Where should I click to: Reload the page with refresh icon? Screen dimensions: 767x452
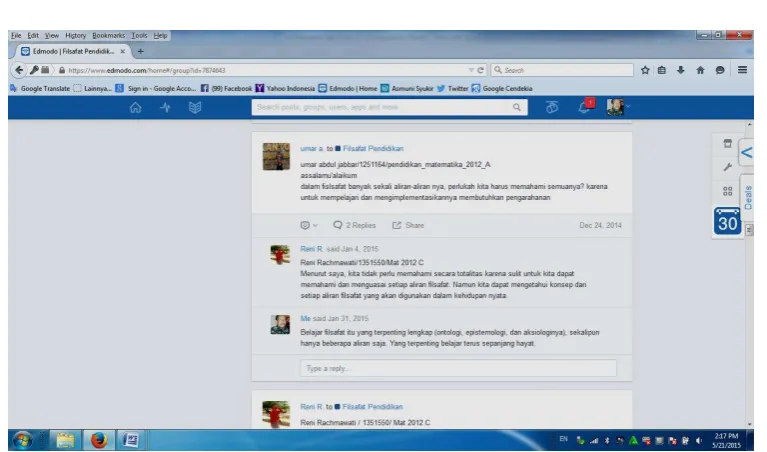(480, 70)
